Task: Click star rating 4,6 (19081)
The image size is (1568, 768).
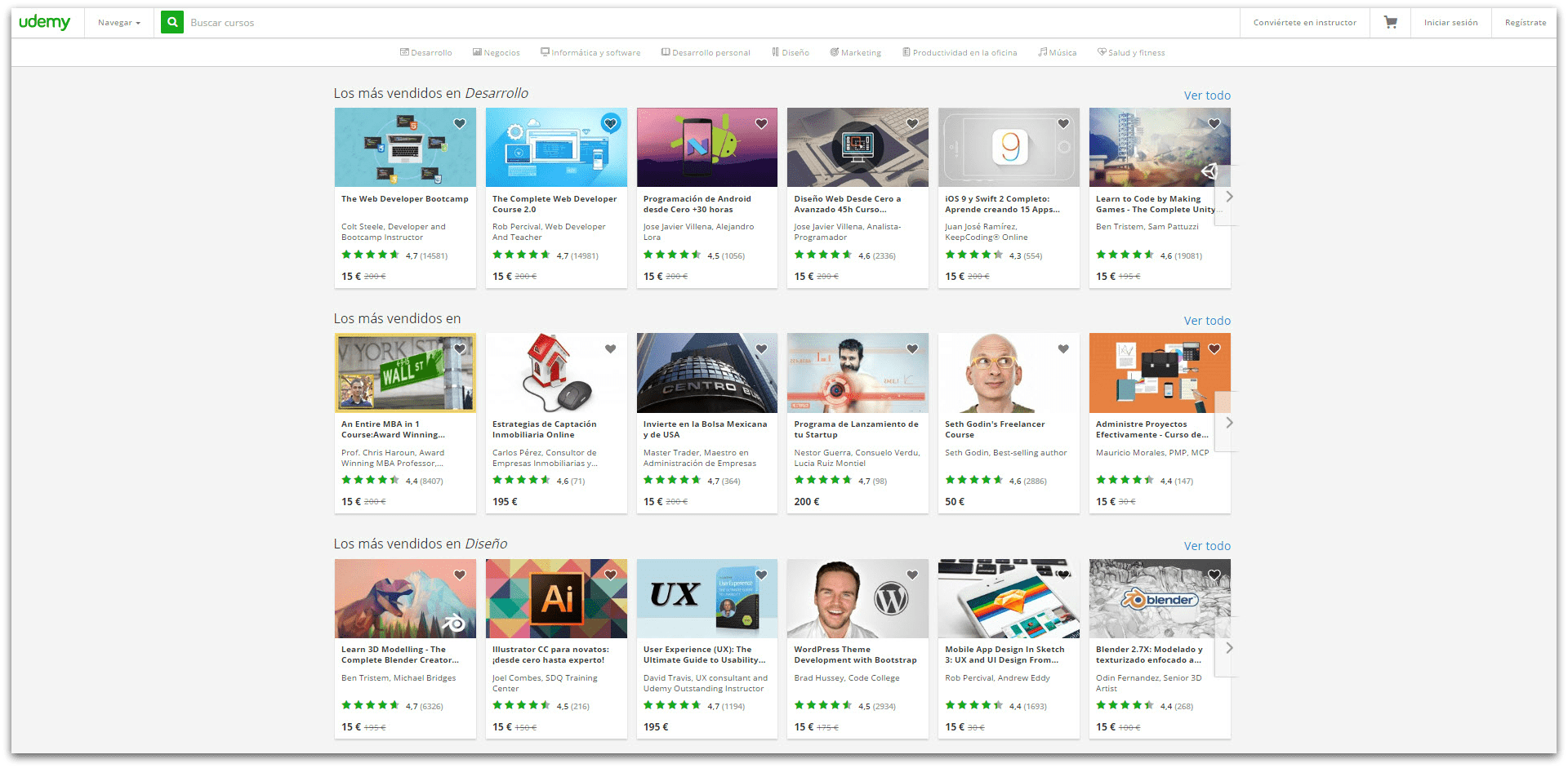Action: [x=1149, y=255]
